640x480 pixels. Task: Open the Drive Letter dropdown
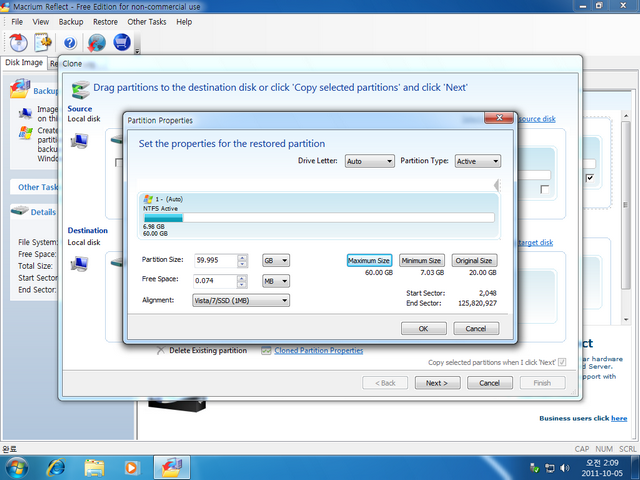370,161
